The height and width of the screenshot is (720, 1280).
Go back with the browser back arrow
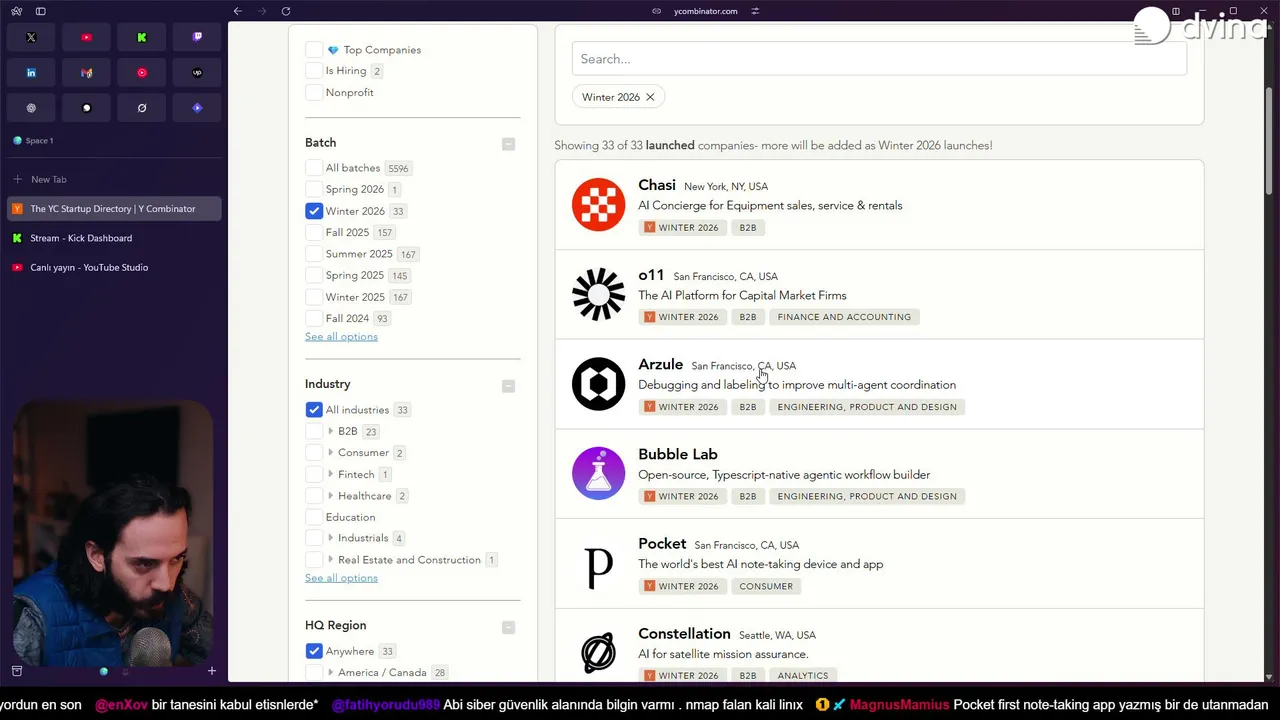coord(238,11)
